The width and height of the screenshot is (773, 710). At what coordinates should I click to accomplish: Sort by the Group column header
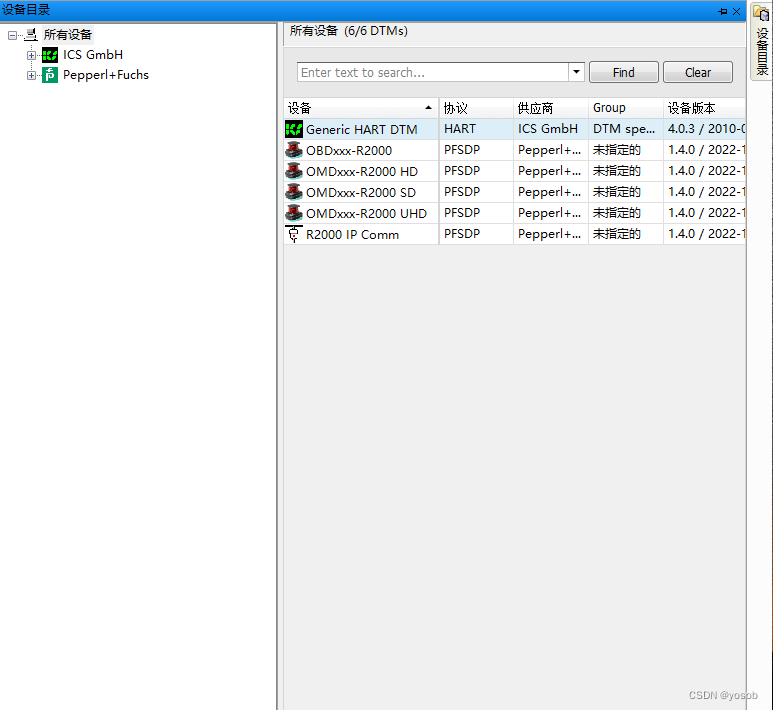click(626, 108)
